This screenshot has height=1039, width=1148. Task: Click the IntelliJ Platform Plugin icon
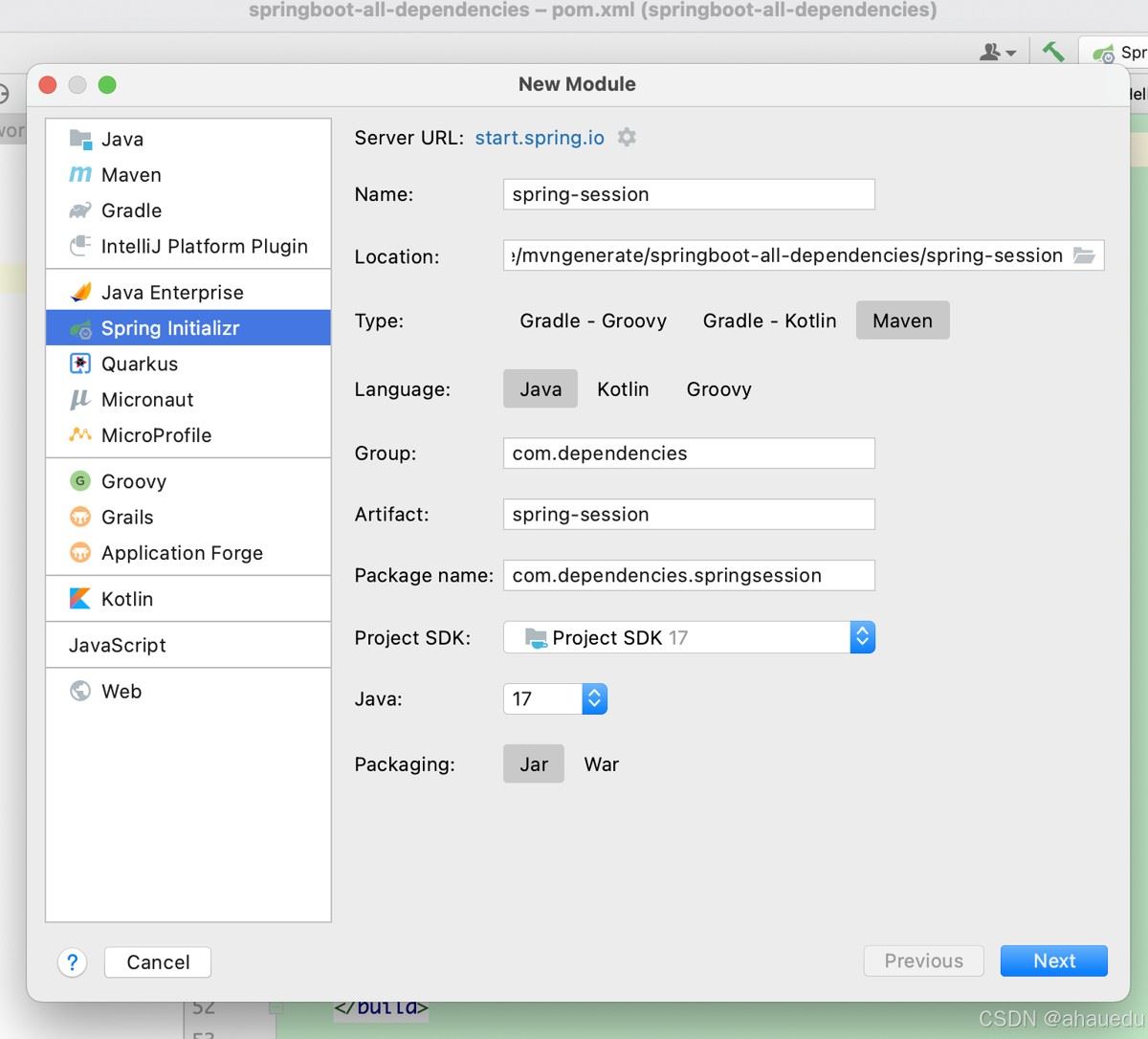tap(80, 246)
